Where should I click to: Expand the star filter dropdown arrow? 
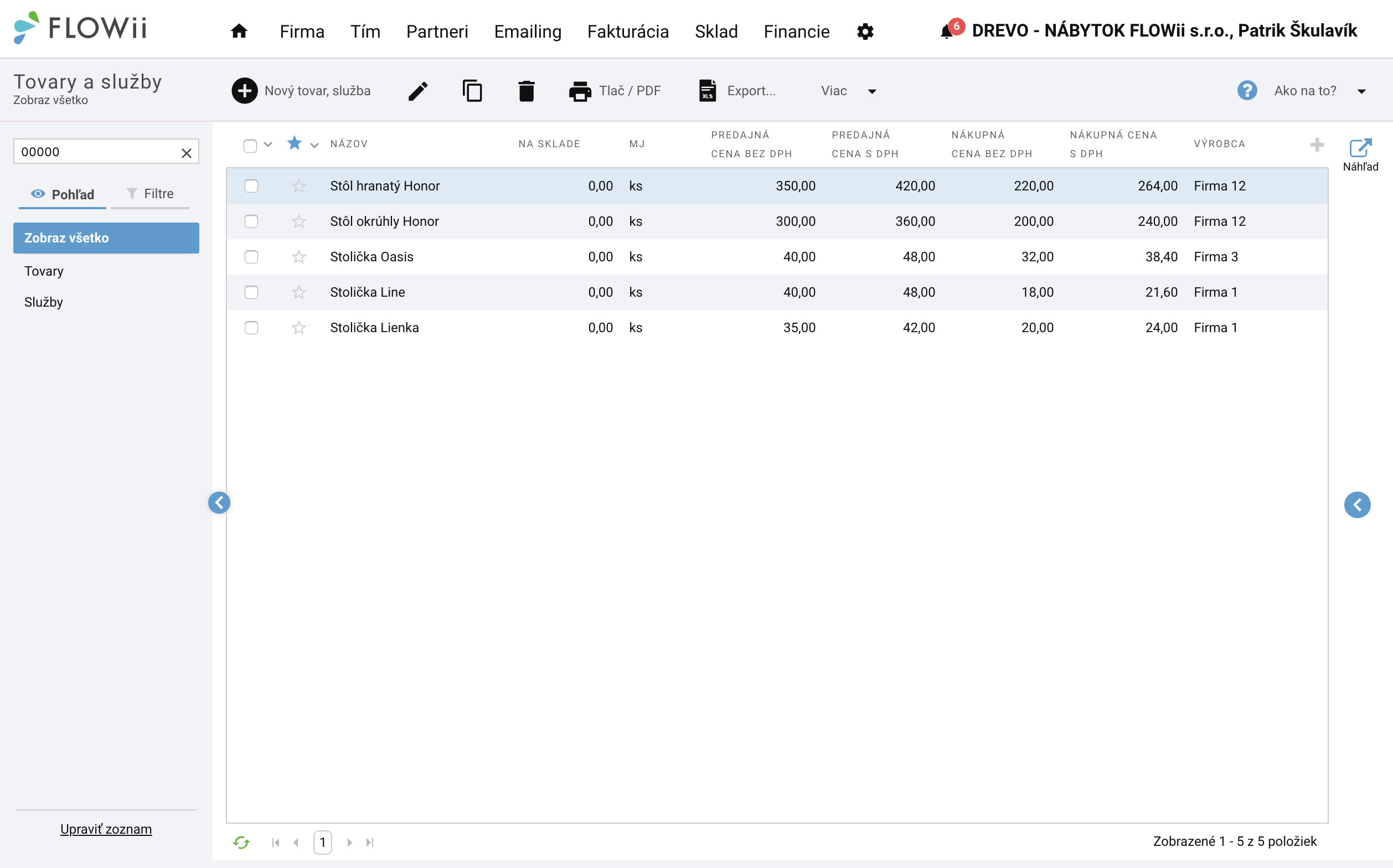click(x=314, y=145)
